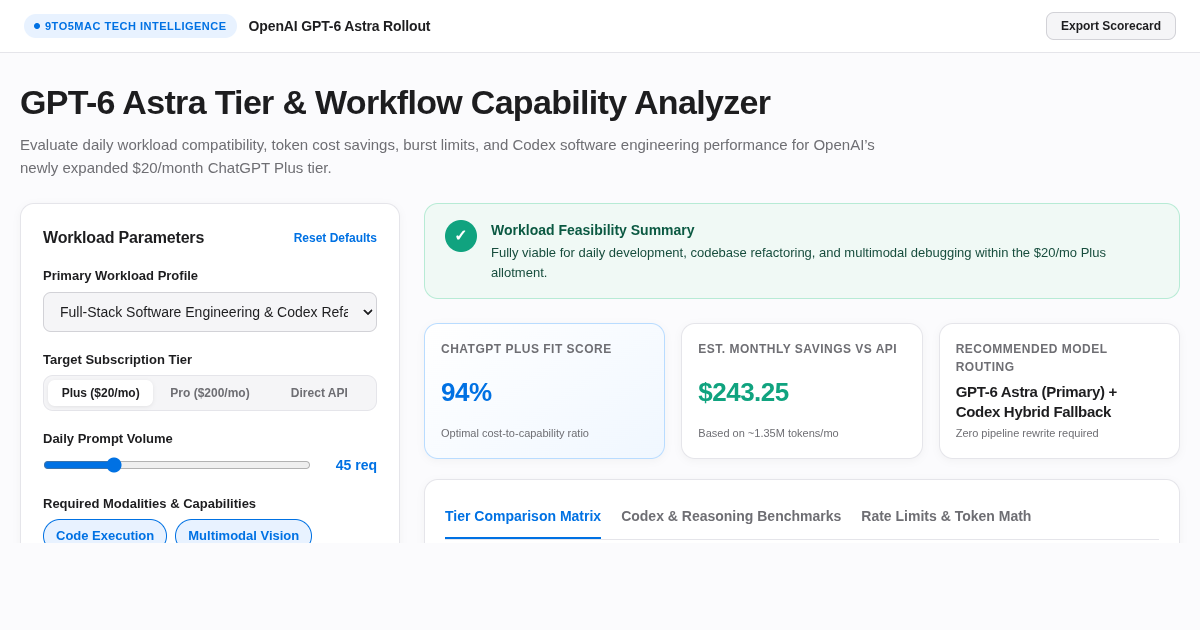1200x630 pixels.
Task: Open the Primary Workload Profile dropdown
Action: coord(210,312)
